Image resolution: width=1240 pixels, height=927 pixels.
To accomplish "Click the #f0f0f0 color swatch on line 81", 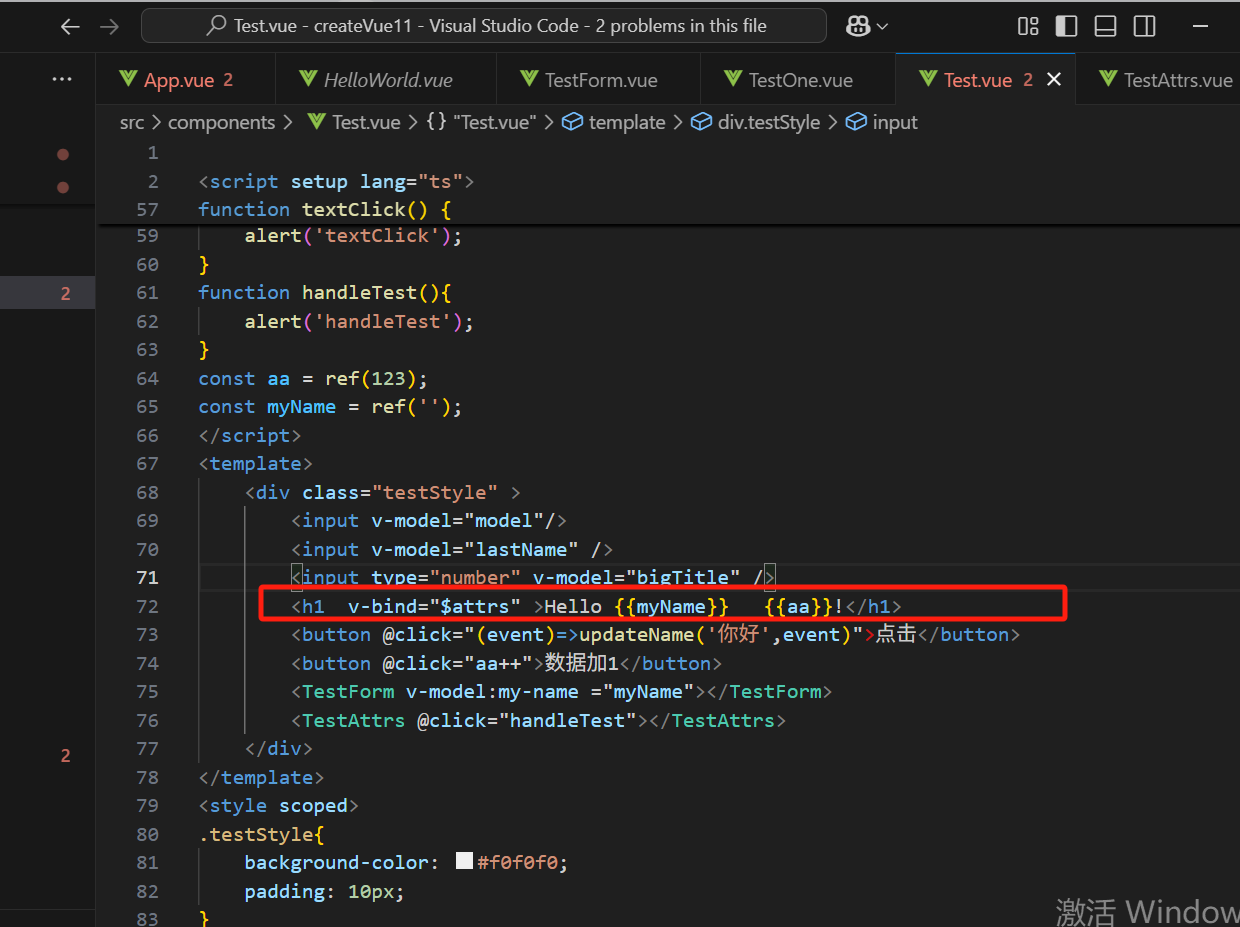I will 464,862.
